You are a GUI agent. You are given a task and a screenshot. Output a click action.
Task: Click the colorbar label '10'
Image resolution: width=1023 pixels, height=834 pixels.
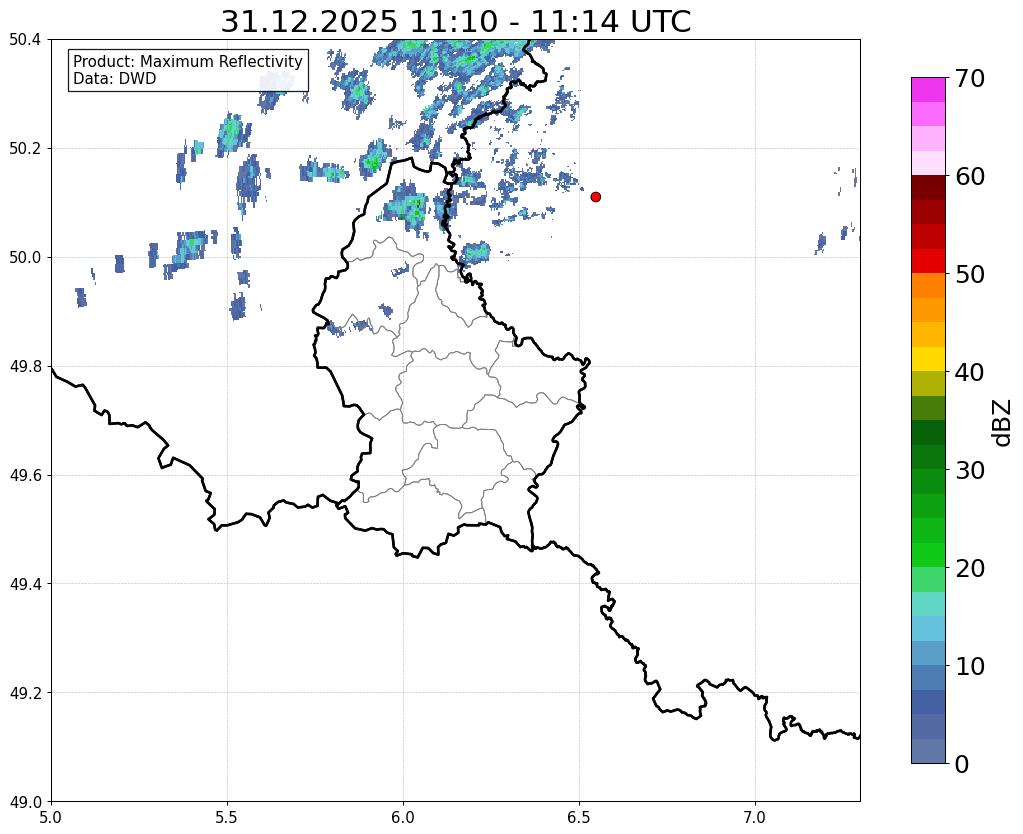pos(970,666)
